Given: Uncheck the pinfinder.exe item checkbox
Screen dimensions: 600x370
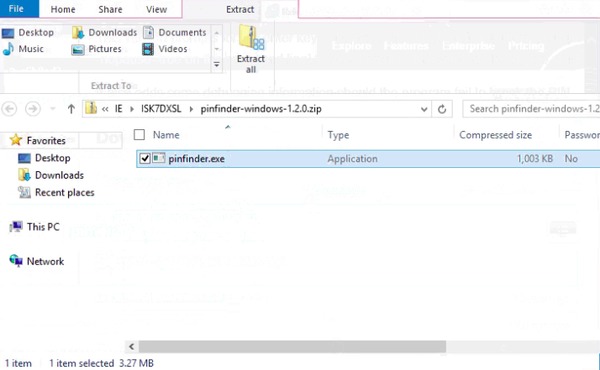Looking at the screenshot, I should tap(145, 158).
